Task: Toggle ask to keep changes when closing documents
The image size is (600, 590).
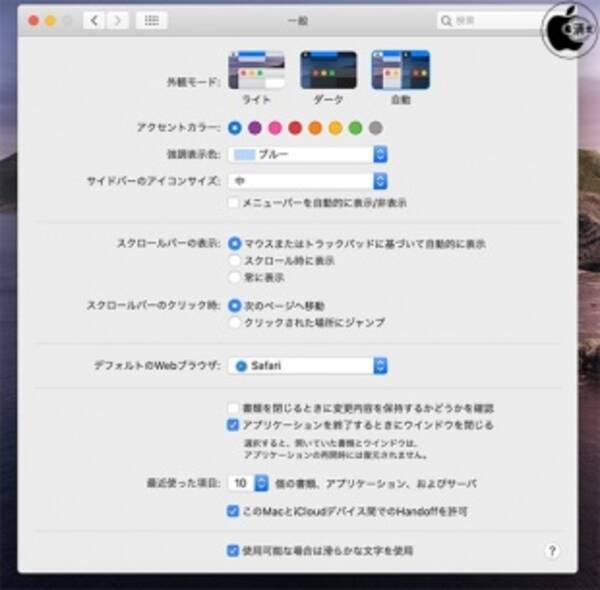Action: tap(233, 408)
